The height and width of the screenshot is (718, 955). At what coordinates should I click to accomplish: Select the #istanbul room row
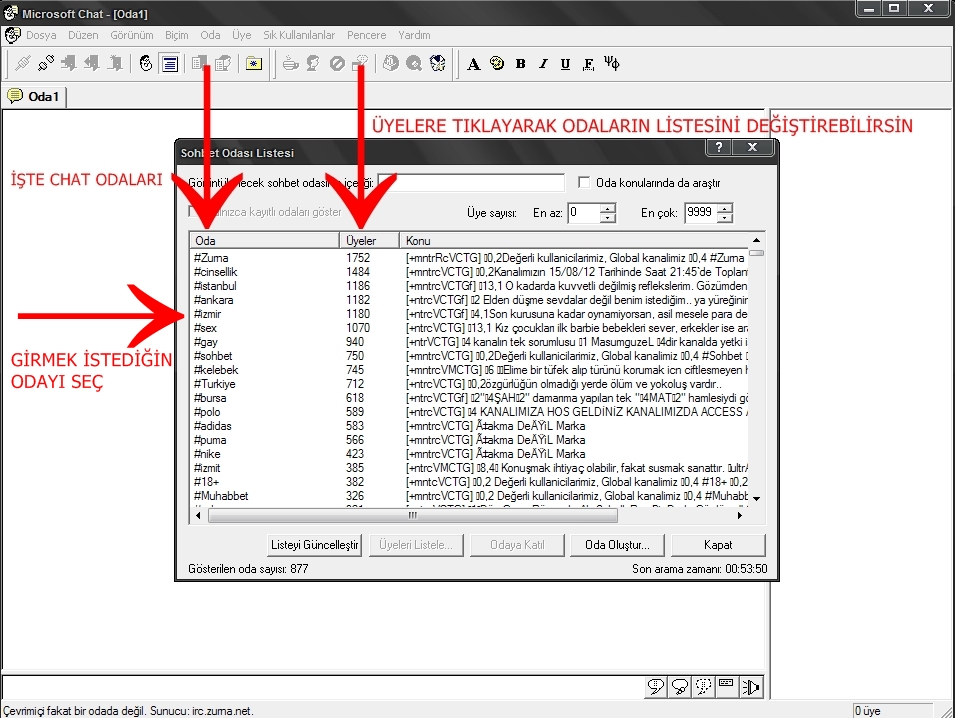click(469, 286)
